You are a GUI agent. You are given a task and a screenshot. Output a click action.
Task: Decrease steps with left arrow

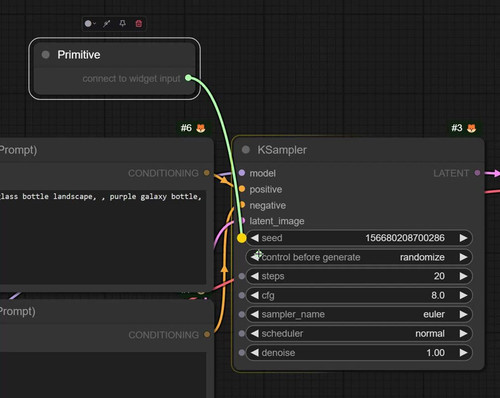point(254,276)
